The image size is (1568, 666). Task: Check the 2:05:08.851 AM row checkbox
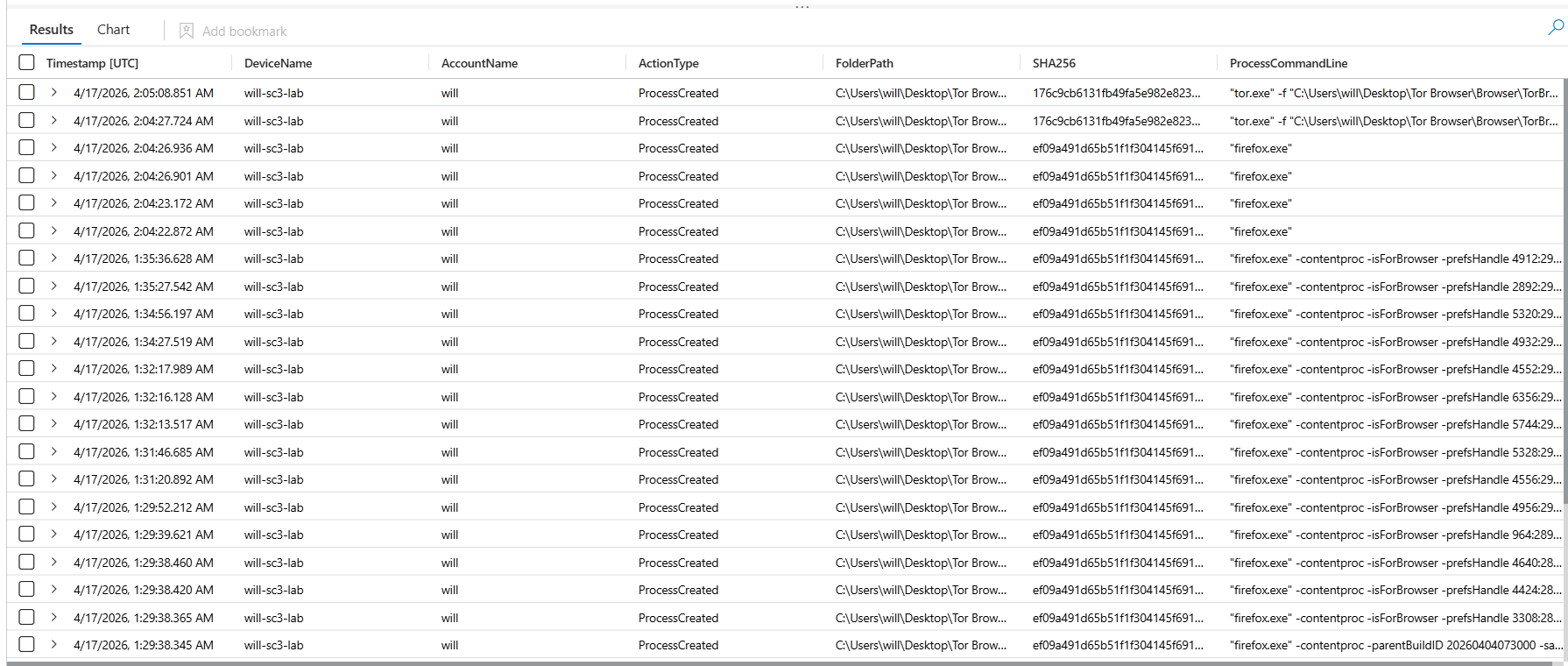pos(27,93)
